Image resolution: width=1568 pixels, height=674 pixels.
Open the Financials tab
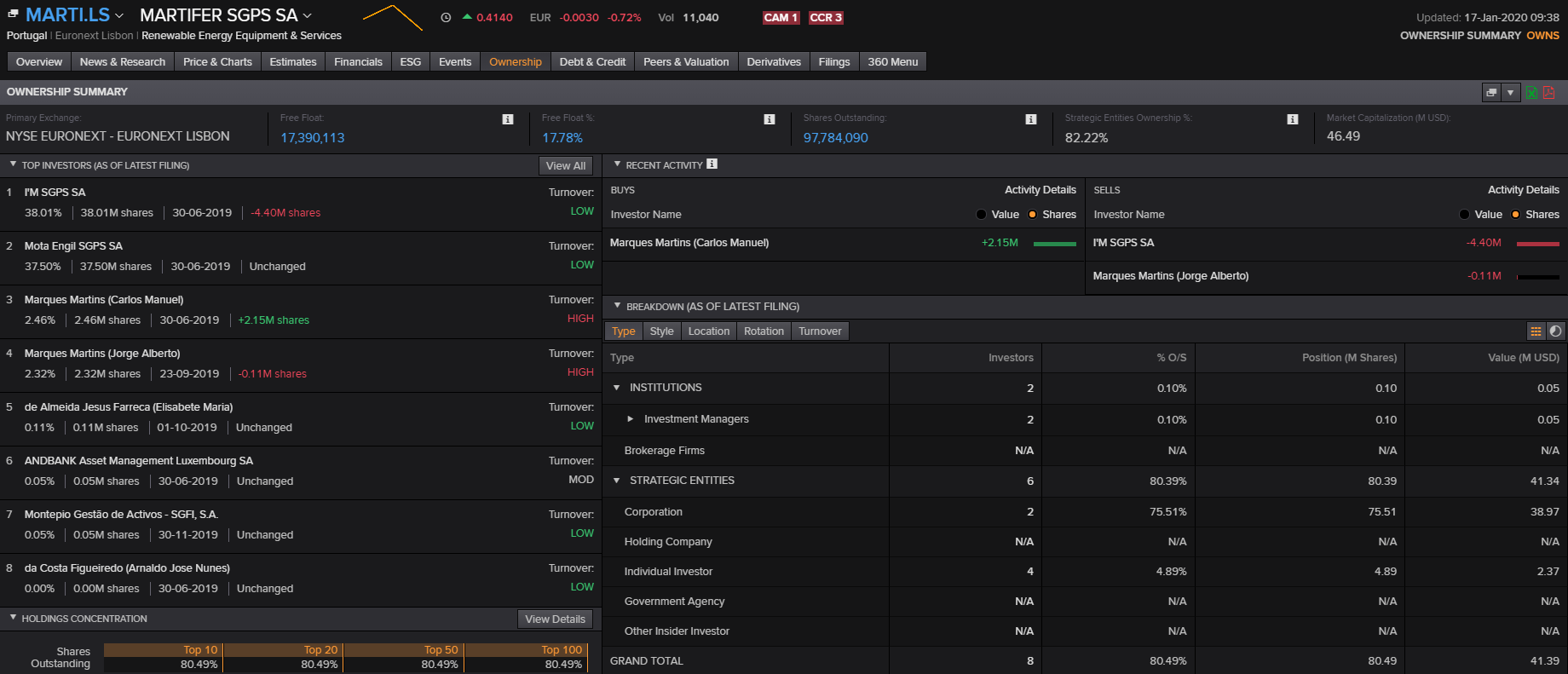coord(358,62)
